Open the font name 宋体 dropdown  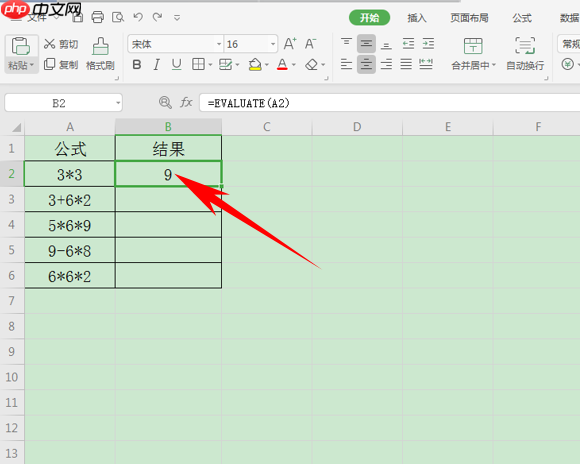click(x=219, y=44)
